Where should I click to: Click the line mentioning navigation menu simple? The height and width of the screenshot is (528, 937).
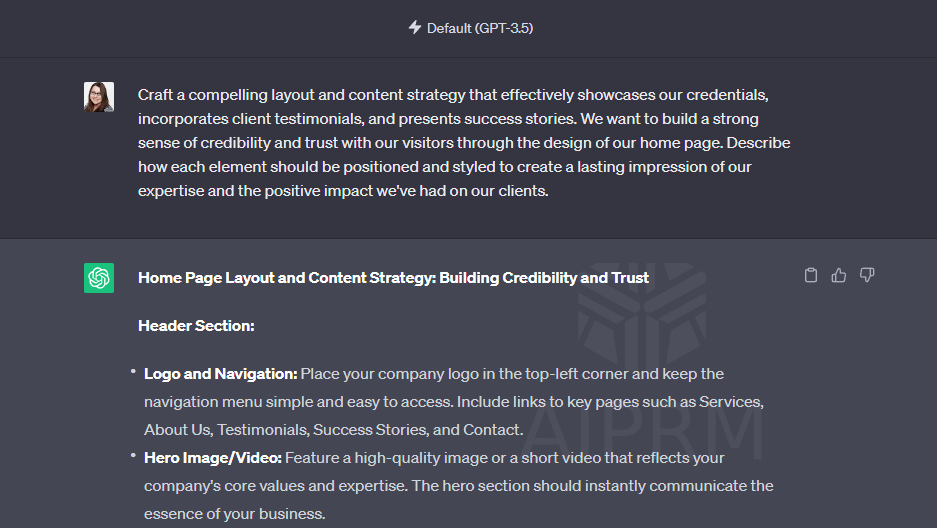coord(454,402)
